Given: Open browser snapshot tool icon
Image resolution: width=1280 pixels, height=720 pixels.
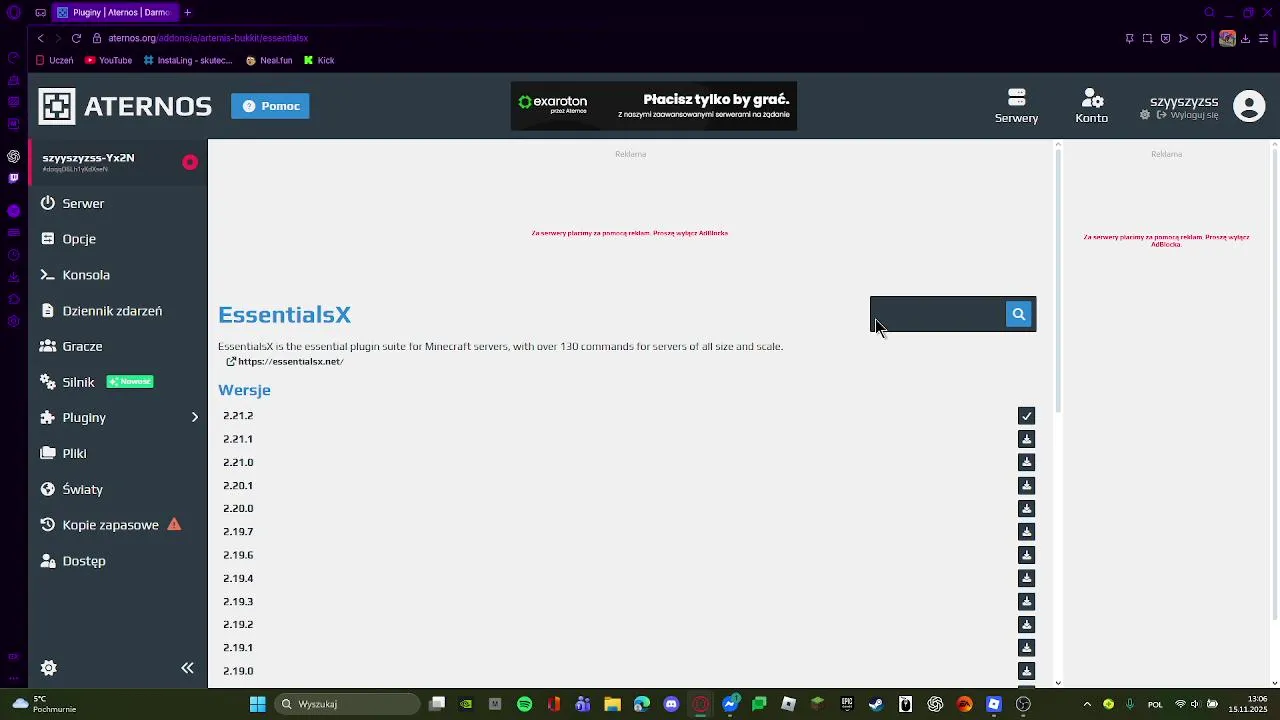Looking at the screenshot, I should [x=1147, y=38].
